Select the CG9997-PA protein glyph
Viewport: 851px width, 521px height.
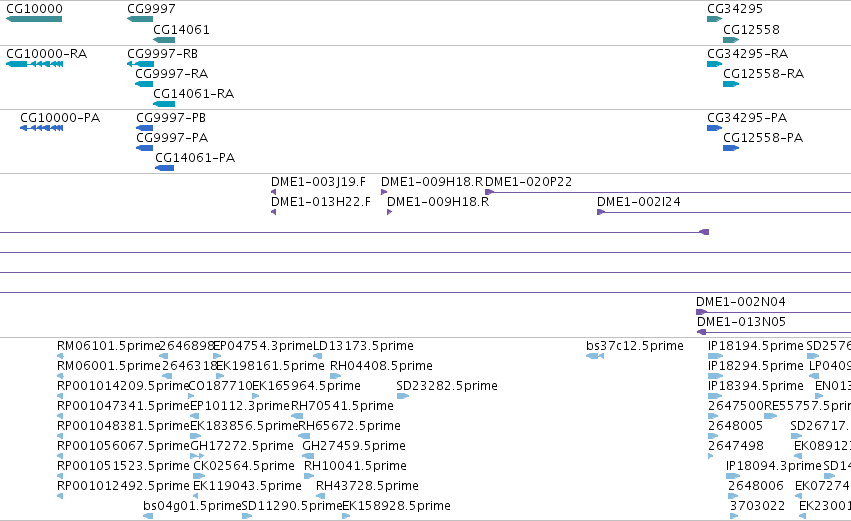click(144, 148)
